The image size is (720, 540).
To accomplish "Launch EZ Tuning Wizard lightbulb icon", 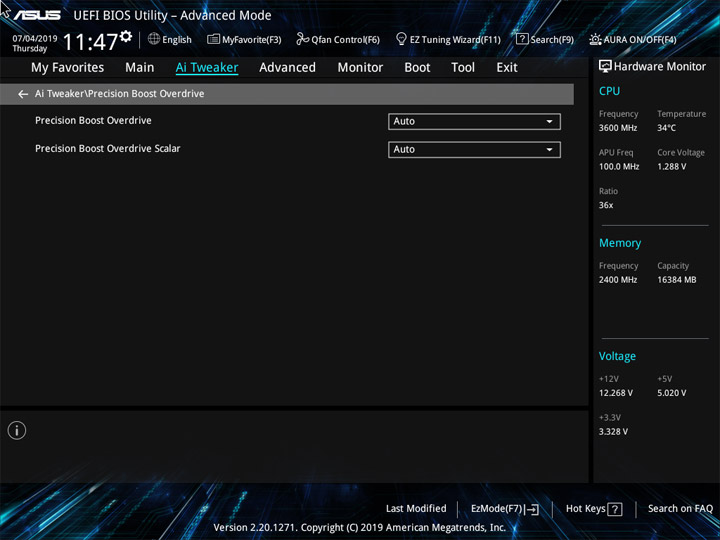I will pos(401,39).
